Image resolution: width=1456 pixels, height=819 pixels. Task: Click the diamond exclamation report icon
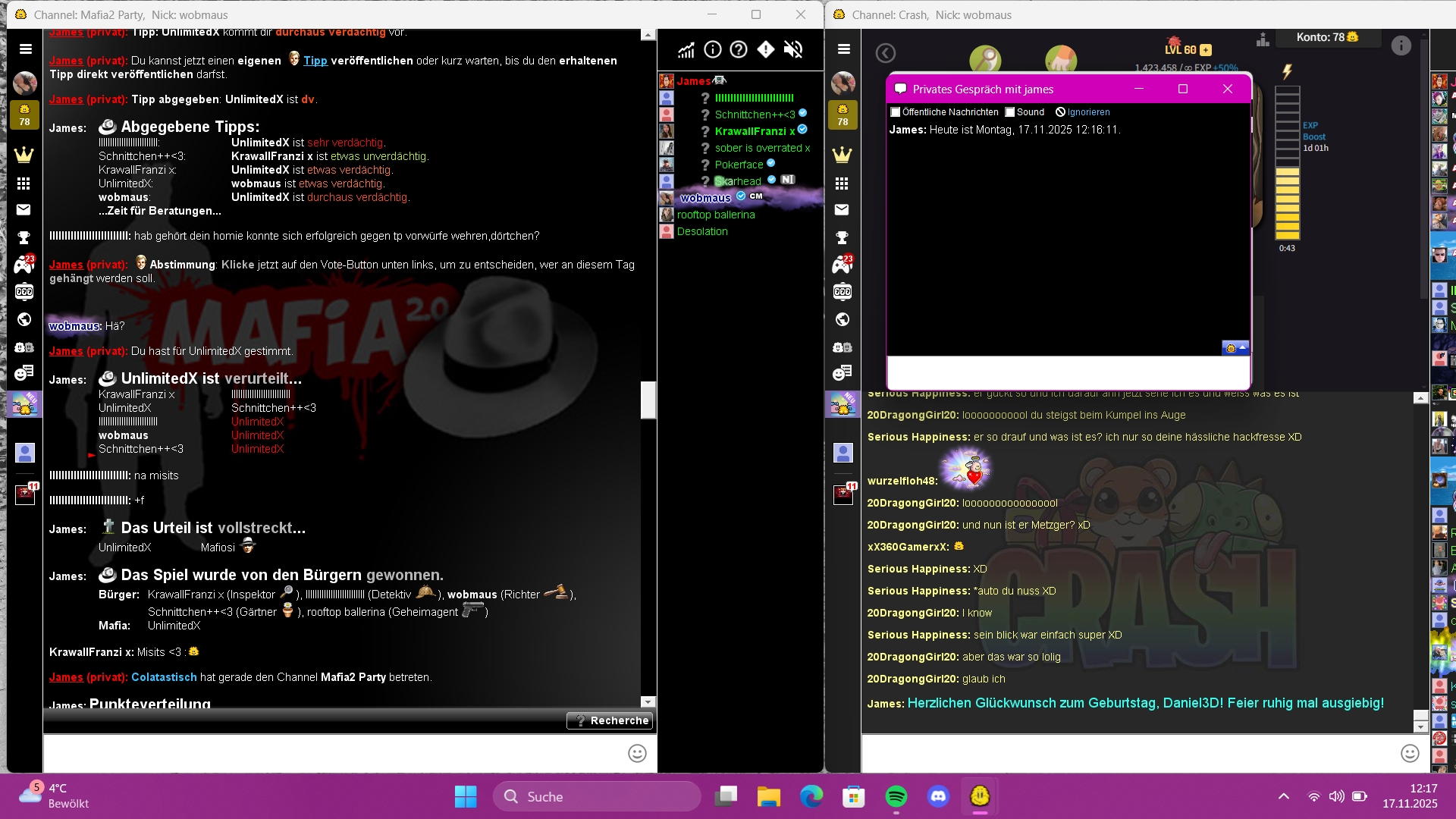pyautogui.click(x=766, y=50)
